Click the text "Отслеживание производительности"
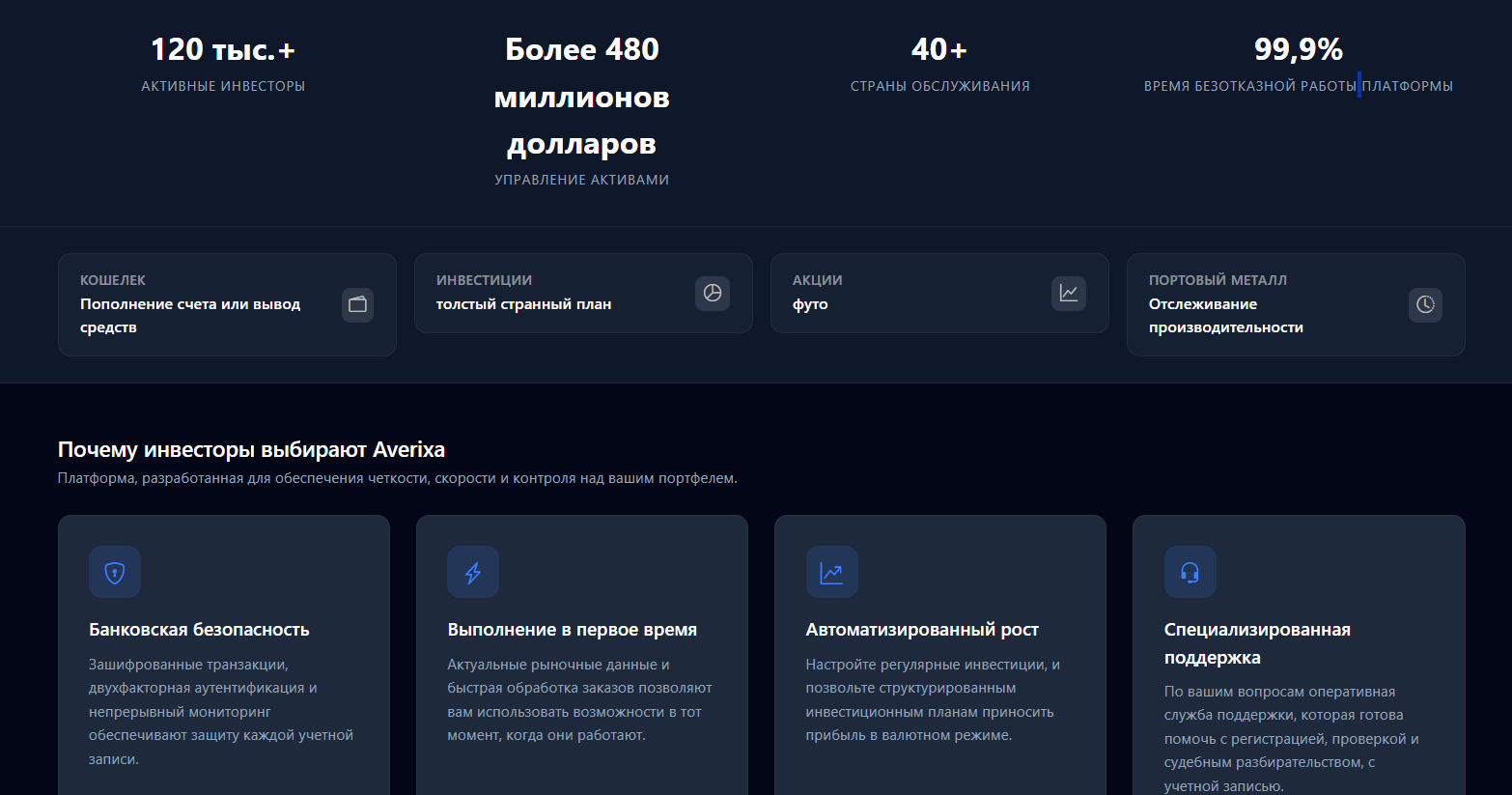 point(1226,316)
